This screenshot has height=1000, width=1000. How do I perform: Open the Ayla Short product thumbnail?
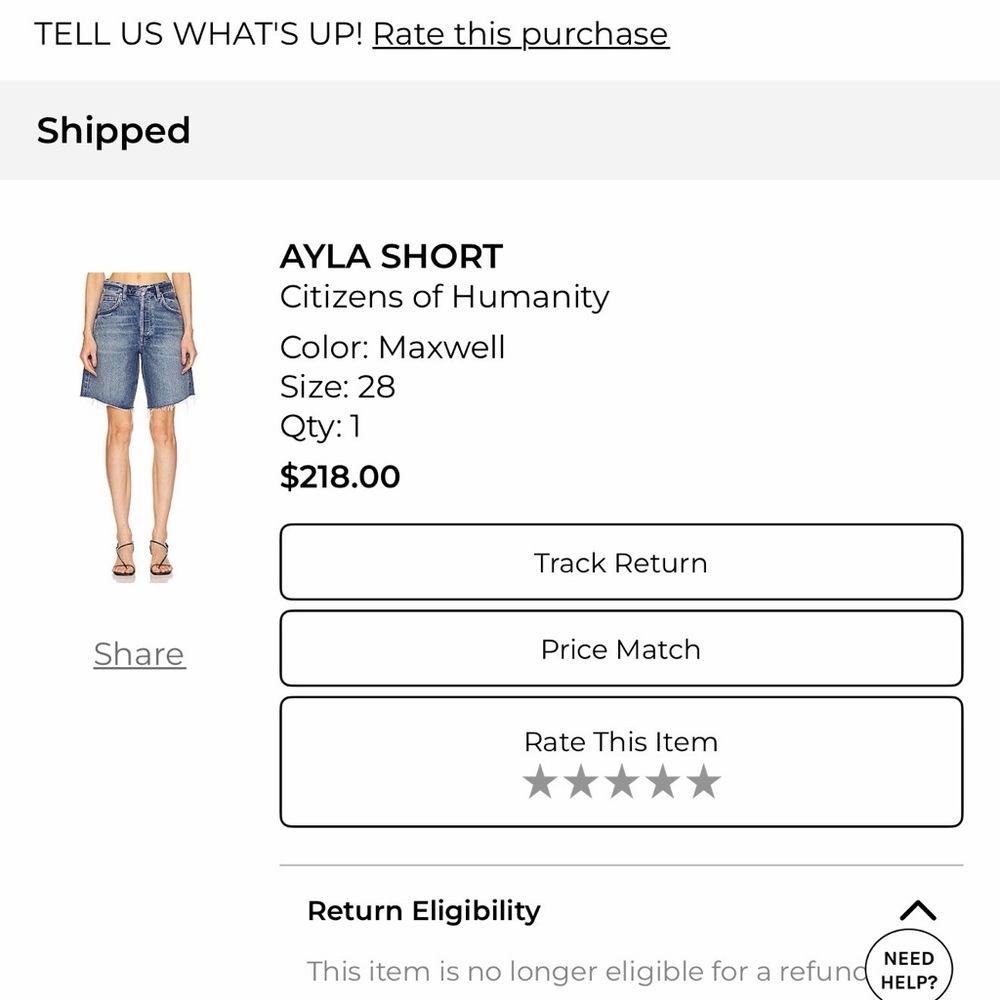click(x=139, y=427)
